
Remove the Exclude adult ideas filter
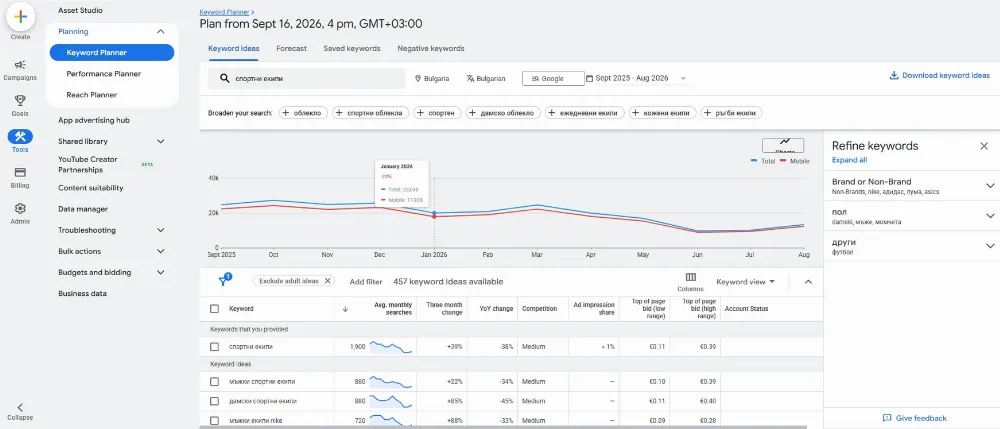click(328, 280)
